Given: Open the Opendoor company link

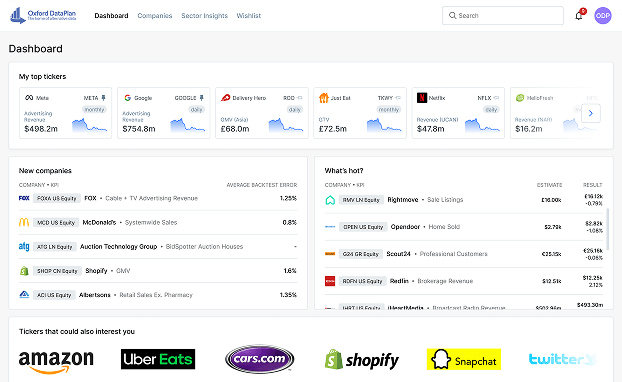Looking at the screenshot, I should pos(405,227).
